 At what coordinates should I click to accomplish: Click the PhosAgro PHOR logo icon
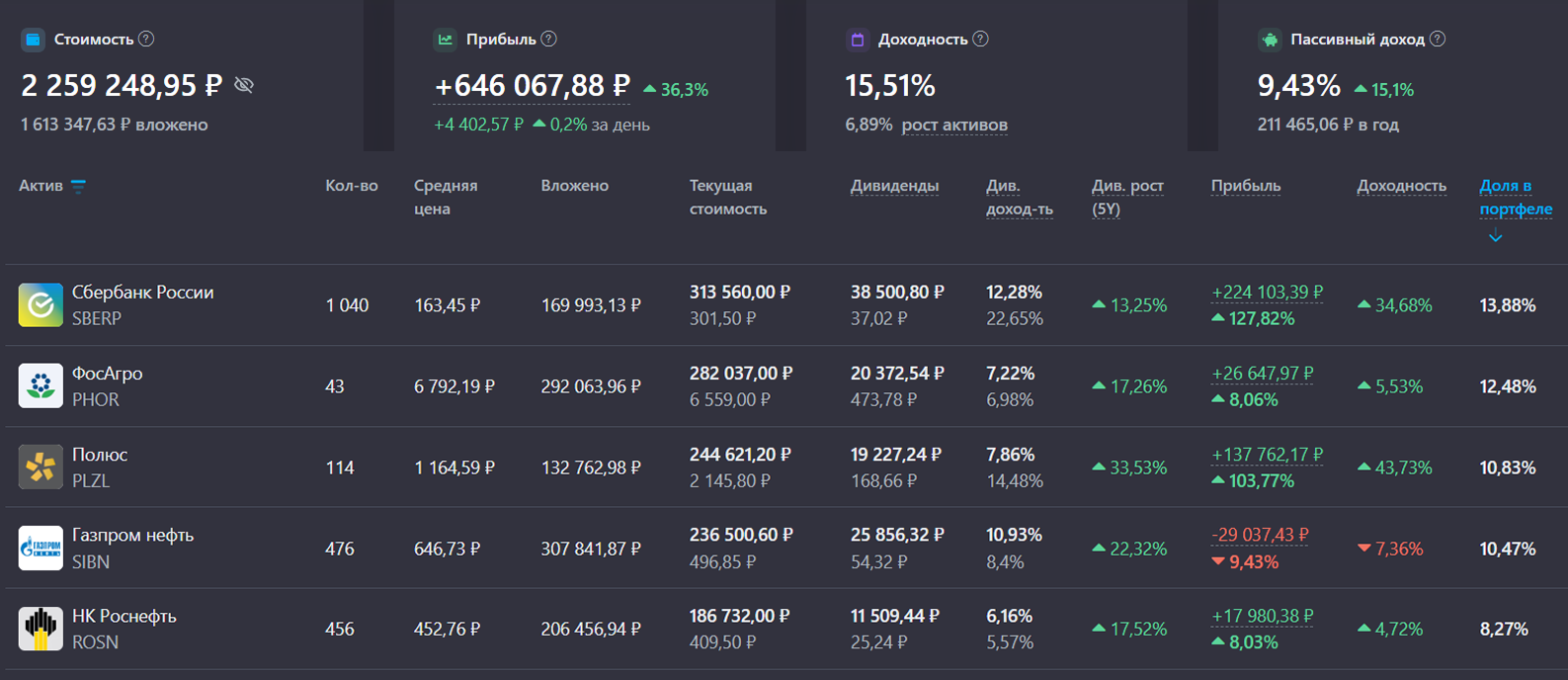(41, 385)
